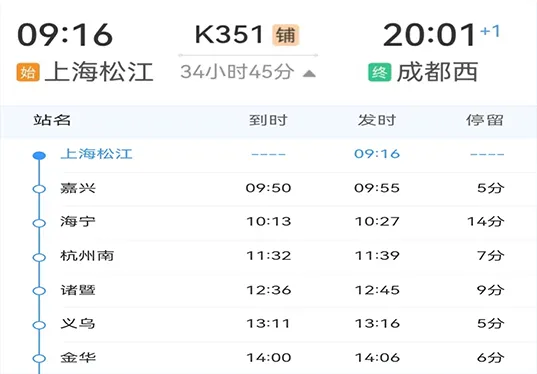Click the 到时 column header
Image resolution: width=537 pixels, height=374 pixels.
[268, 120]
